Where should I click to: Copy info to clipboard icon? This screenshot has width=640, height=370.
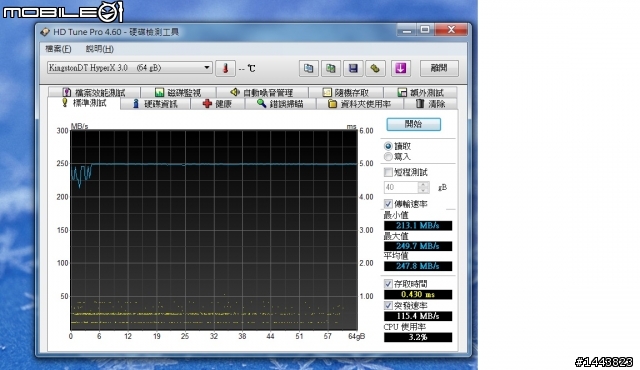pos(309,68)
